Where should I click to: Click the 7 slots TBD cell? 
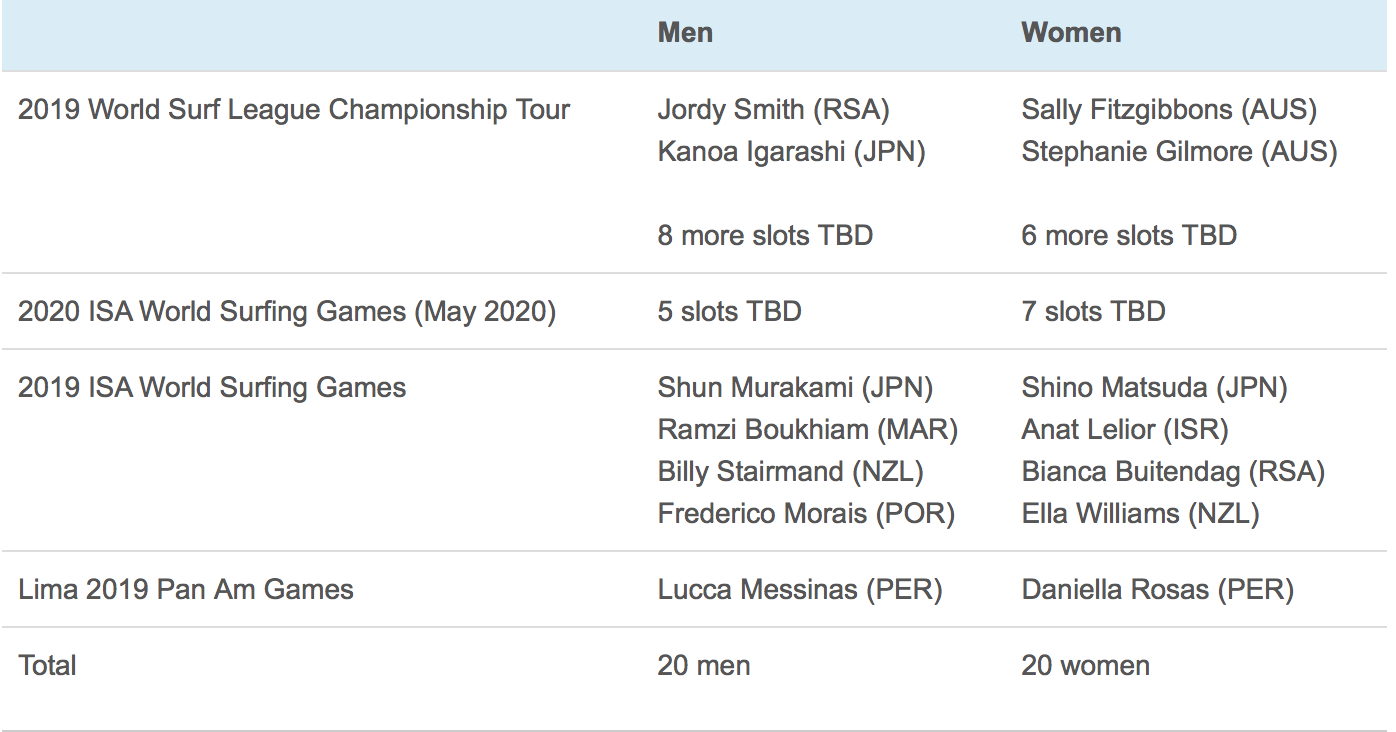coord(1093,311)
